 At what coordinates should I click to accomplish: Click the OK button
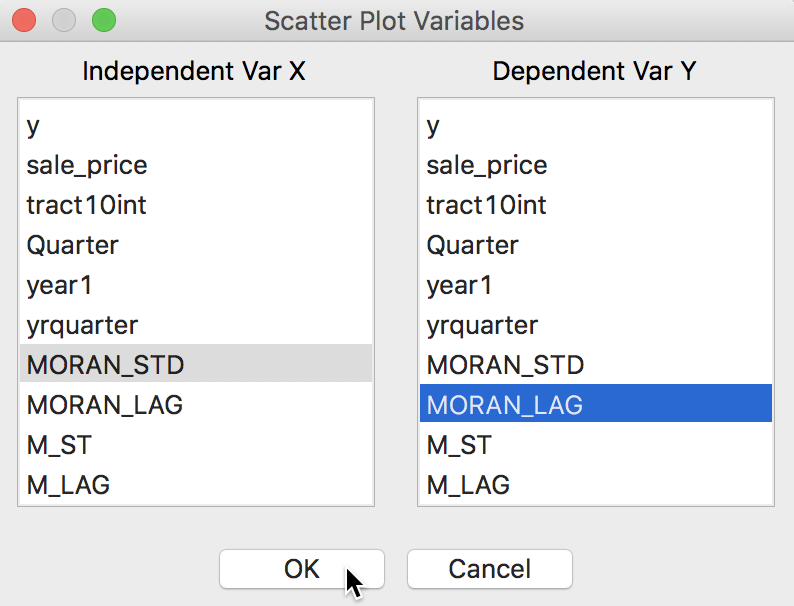click(302, 569)
